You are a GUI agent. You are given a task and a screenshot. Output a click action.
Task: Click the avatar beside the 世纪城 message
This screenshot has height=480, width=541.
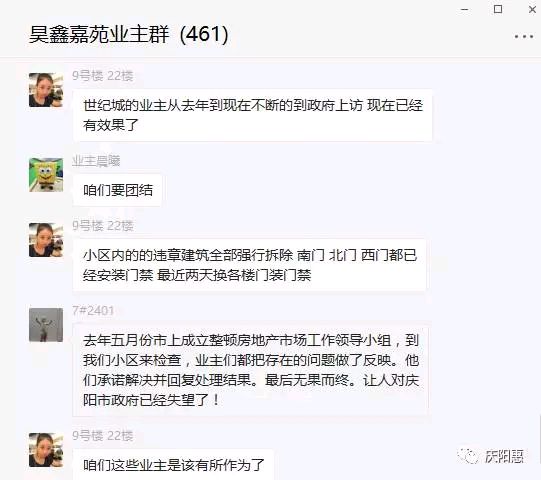tap(46, 90)
